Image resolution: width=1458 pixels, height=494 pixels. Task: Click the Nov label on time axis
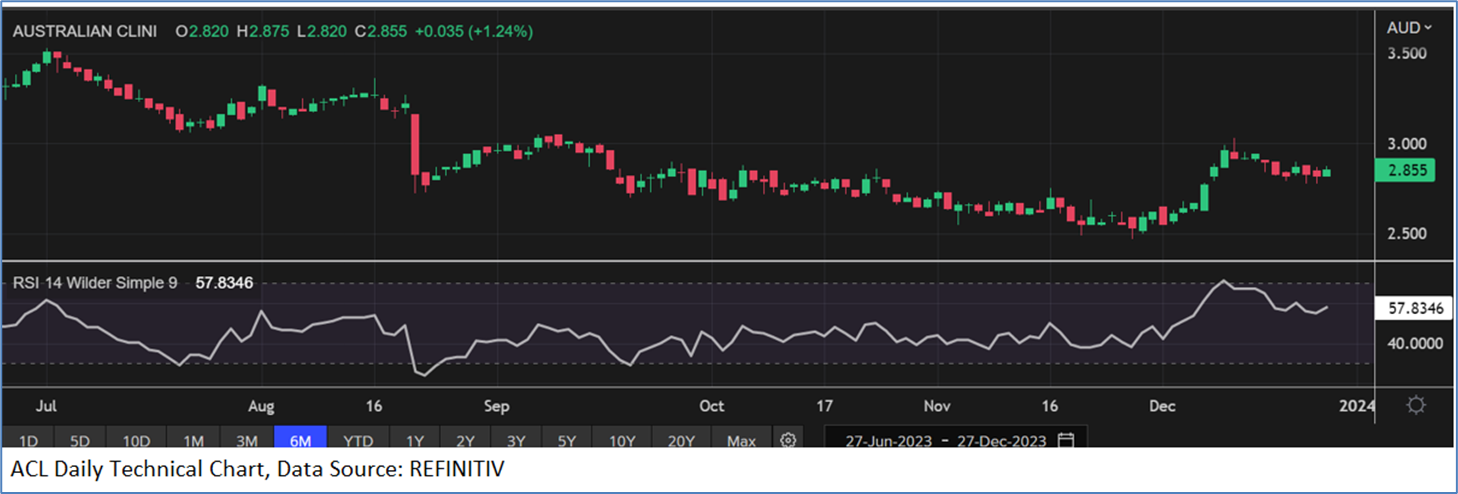tap(937, 406)
